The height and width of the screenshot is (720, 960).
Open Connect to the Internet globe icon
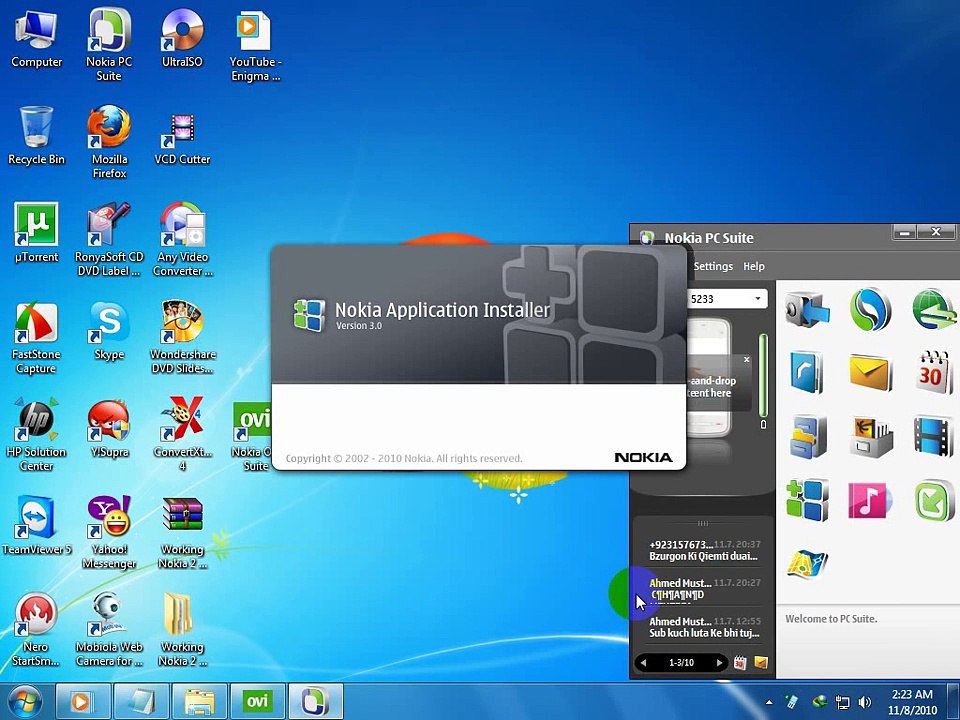tap(934, 310)
